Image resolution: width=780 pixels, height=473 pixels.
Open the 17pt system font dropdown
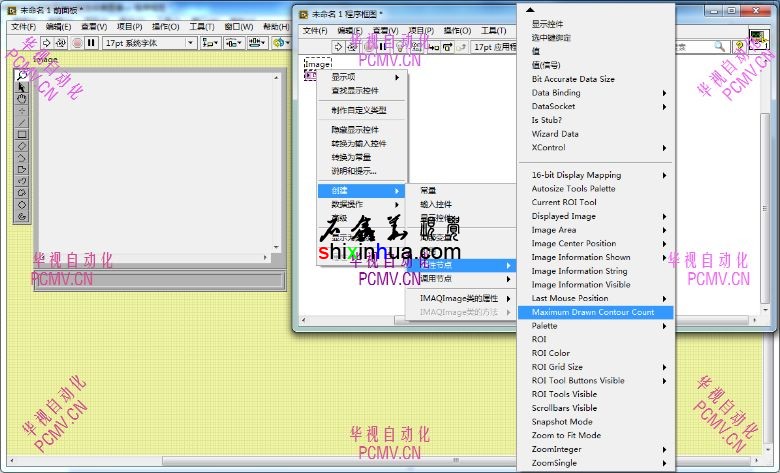[x=148, y=43]
